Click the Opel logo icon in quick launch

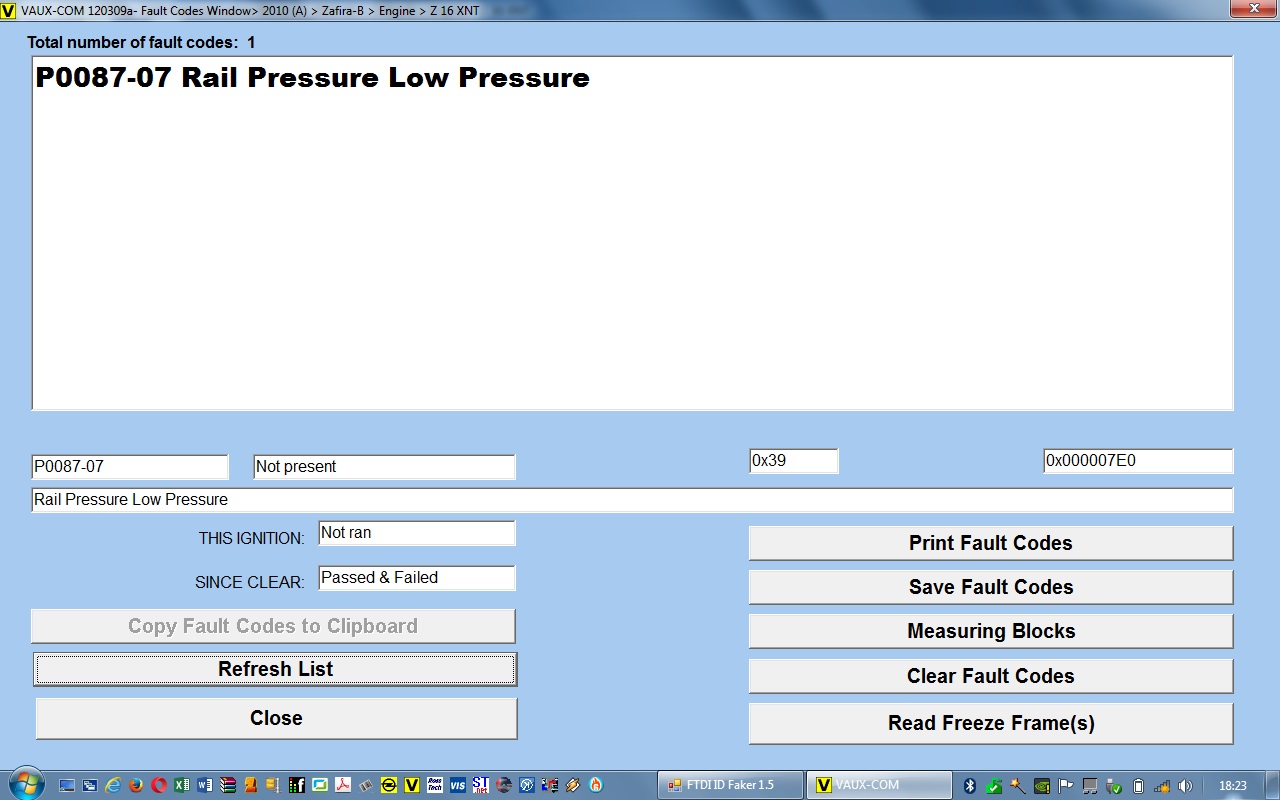(x=389, y=785)
